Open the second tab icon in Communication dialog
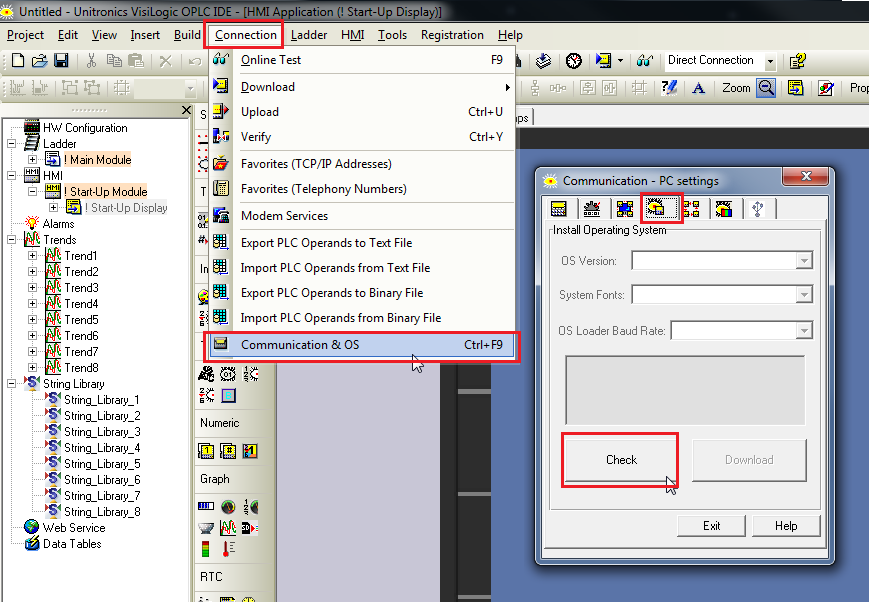This screenshot has width=869, height=602. click(x=592, y=208)
